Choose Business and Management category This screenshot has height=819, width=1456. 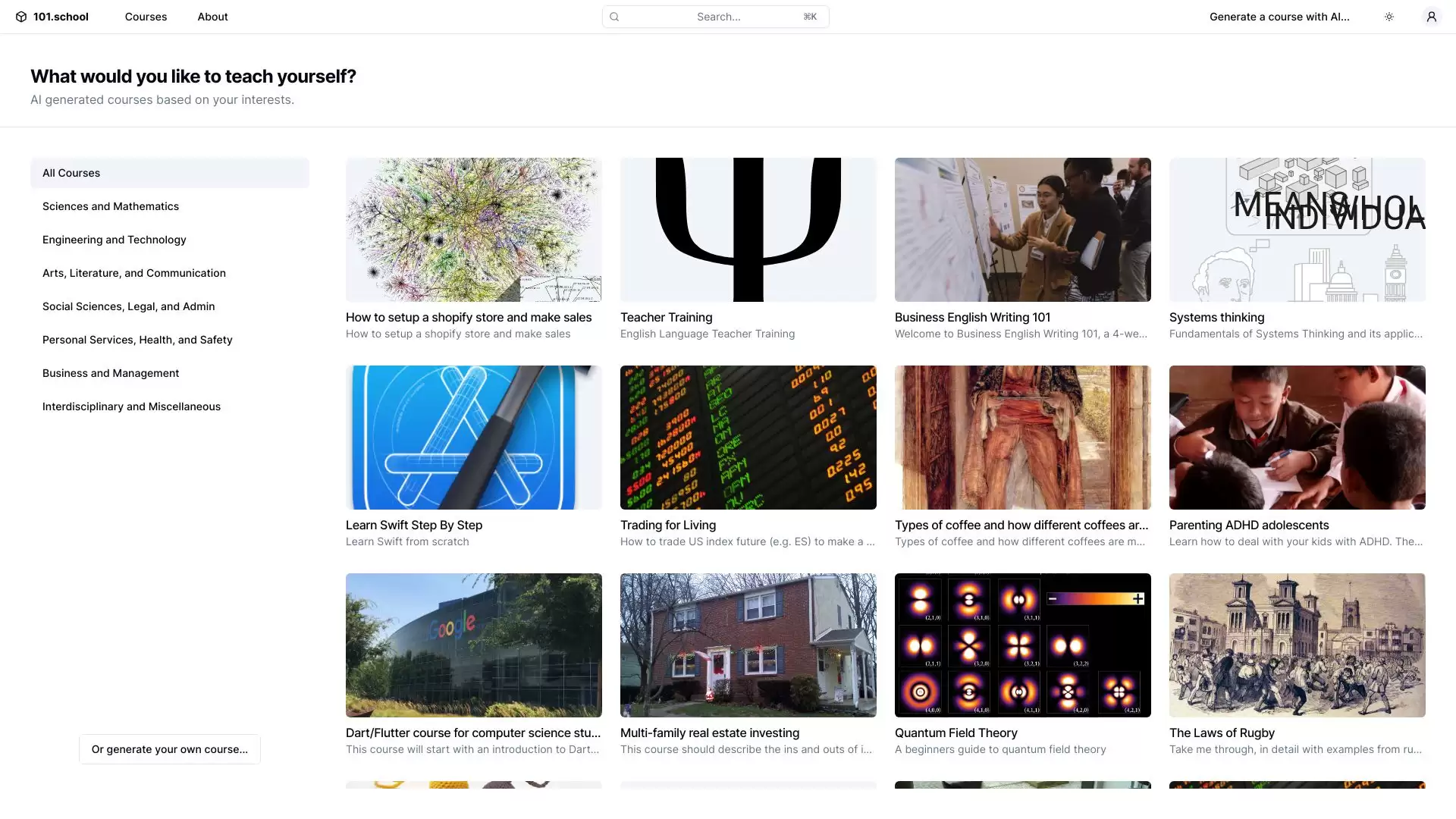tap(111, 373)
